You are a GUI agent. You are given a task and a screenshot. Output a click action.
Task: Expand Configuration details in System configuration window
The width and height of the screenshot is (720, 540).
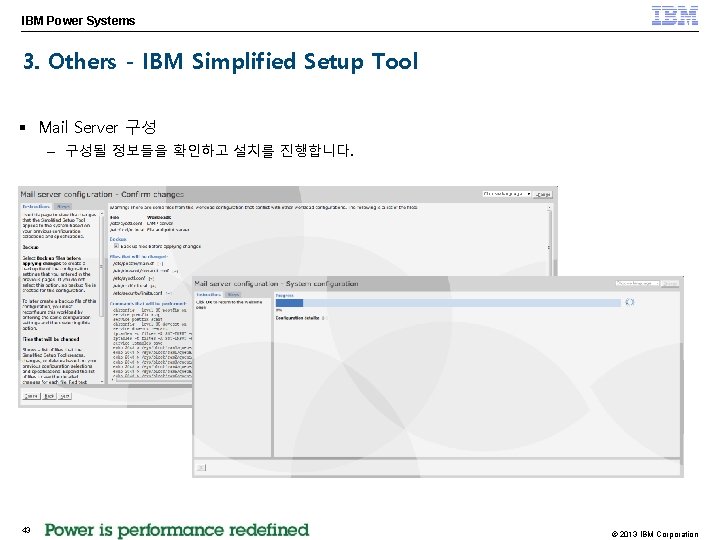[323, 318]
